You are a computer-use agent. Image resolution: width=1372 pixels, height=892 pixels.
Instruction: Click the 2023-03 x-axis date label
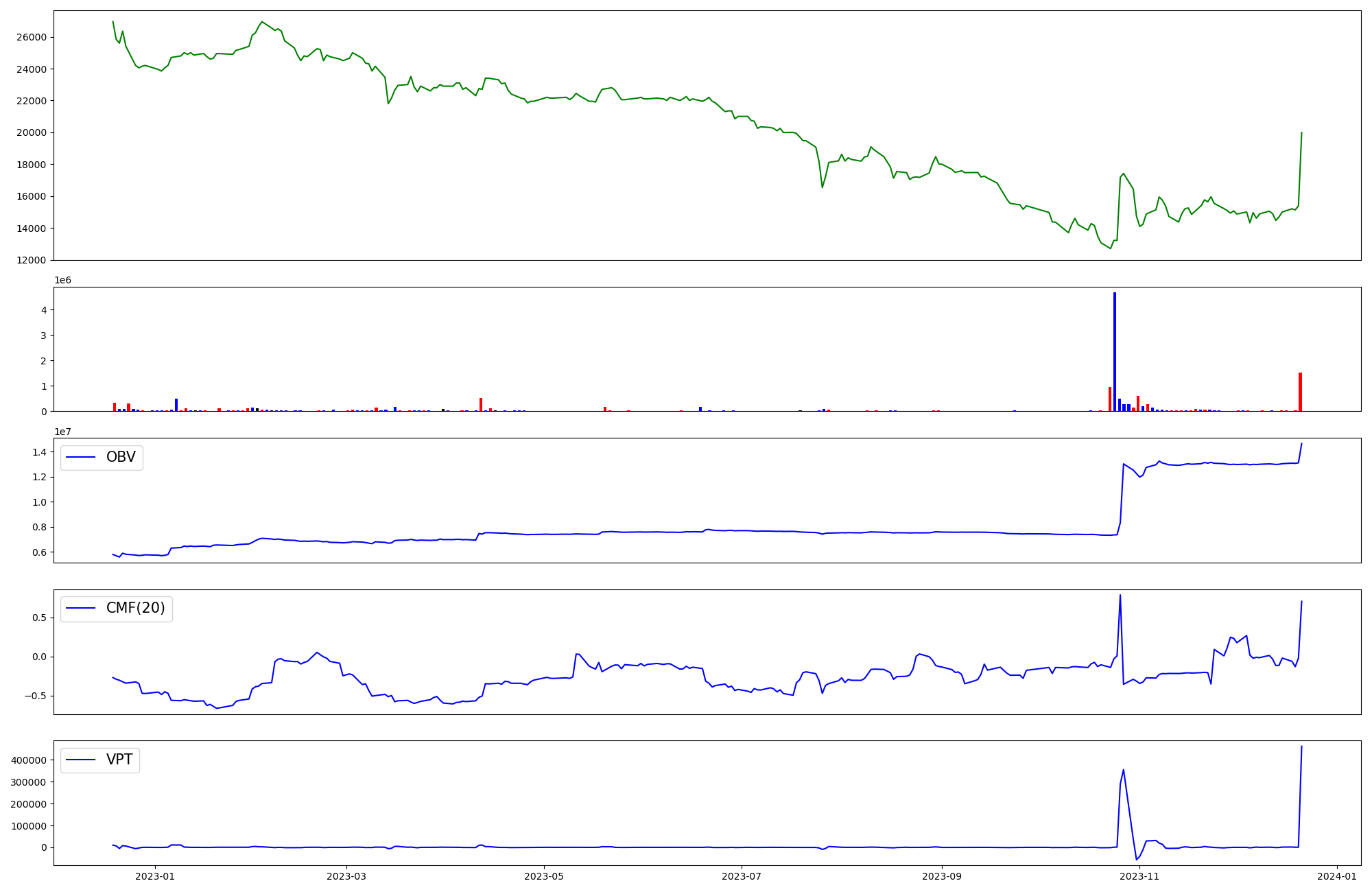coord(346,876)
